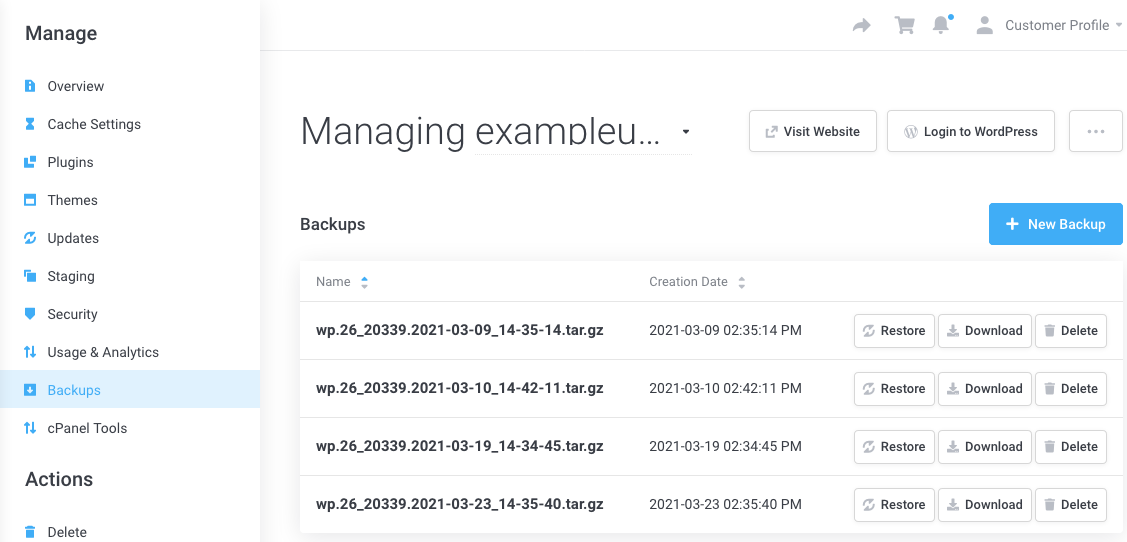The width and height of the screenshot is (1127, 542).
Task: Delete the 2021-03-23 backup
Action: click(x=1070, y=505)
